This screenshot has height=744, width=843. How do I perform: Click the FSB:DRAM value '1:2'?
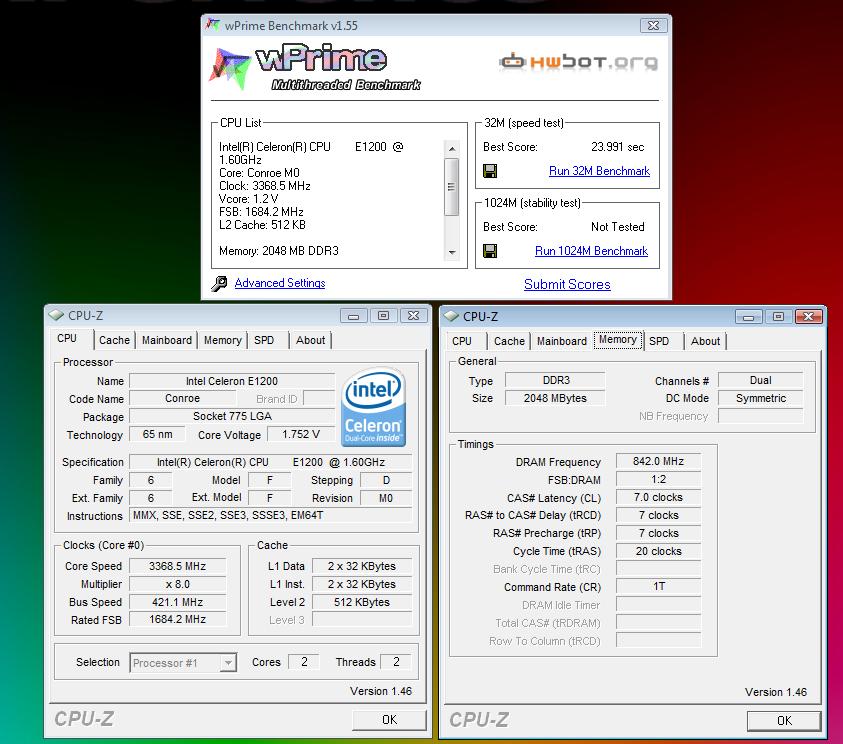point(658,479)
